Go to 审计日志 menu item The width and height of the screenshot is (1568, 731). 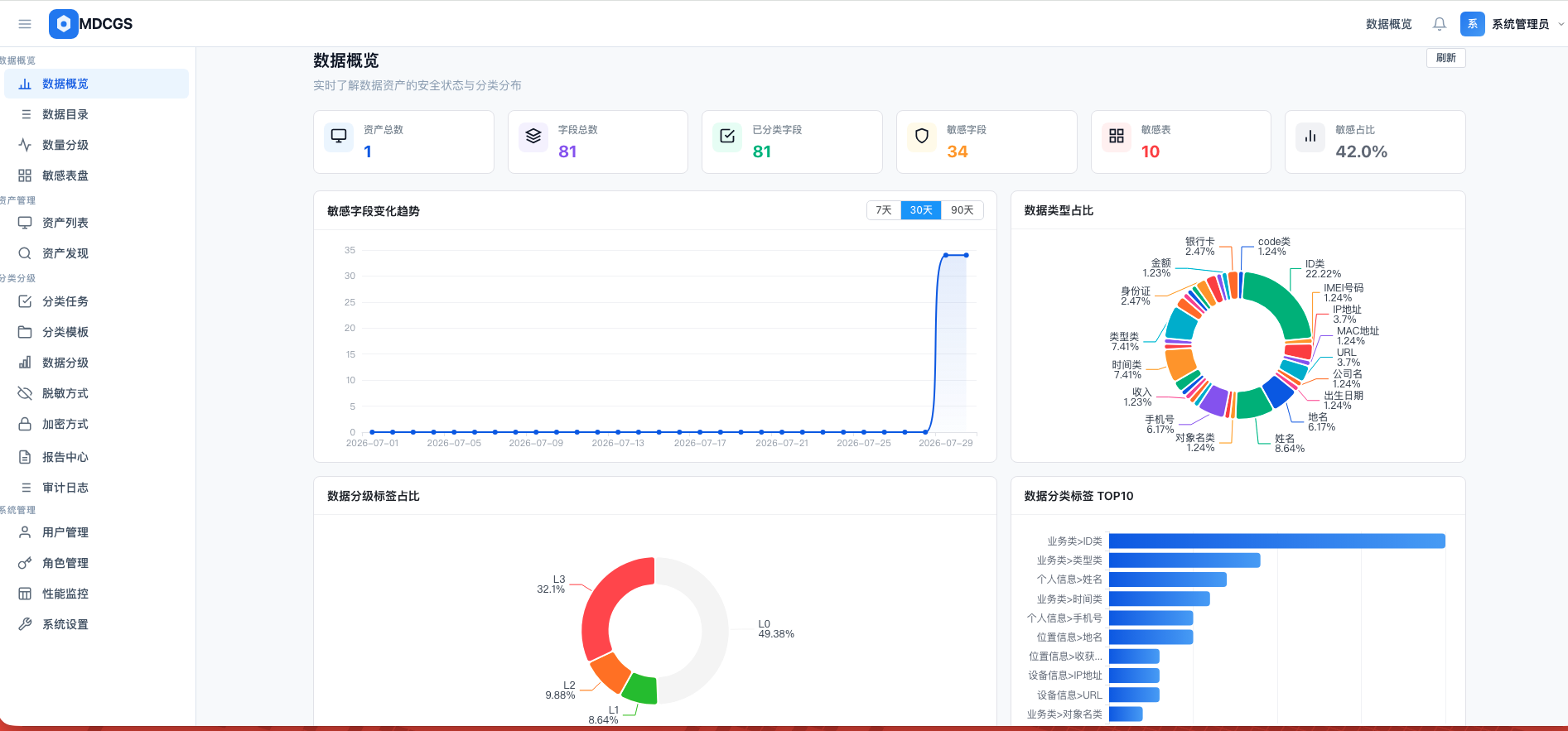coord(97,488)
